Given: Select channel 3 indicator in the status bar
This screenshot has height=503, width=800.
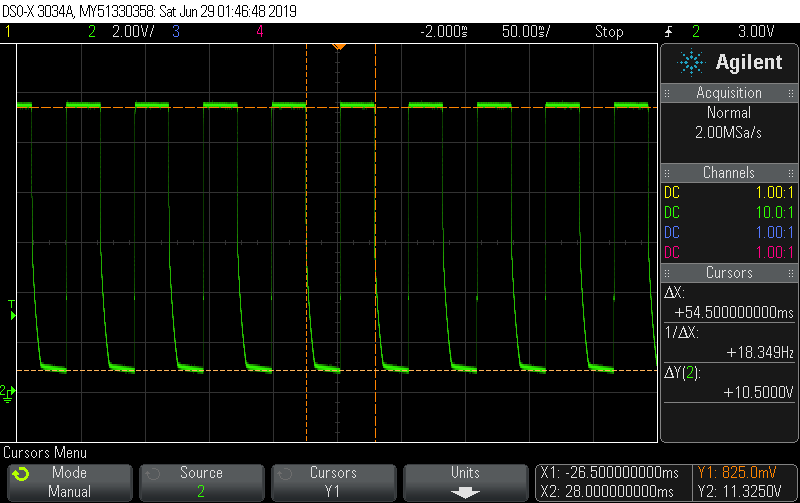Looking at the screenshot, I should (x=176, y=32).
